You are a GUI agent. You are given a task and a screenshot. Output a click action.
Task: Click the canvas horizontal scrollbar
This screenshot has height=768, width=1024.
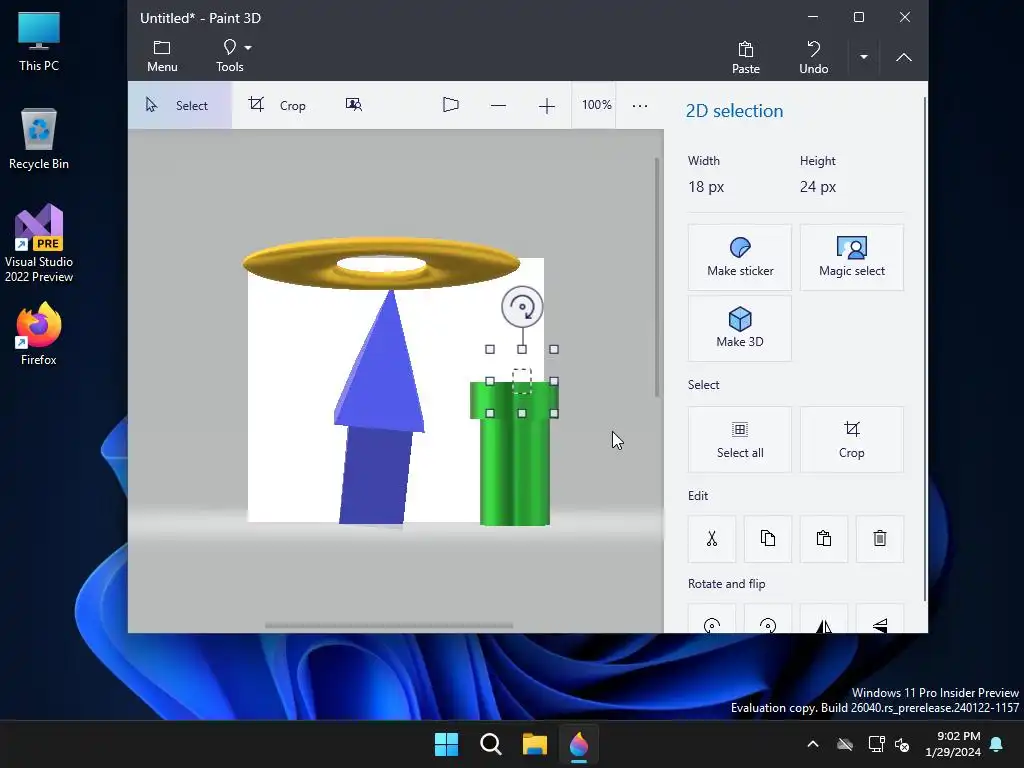(x=389, y=626)
